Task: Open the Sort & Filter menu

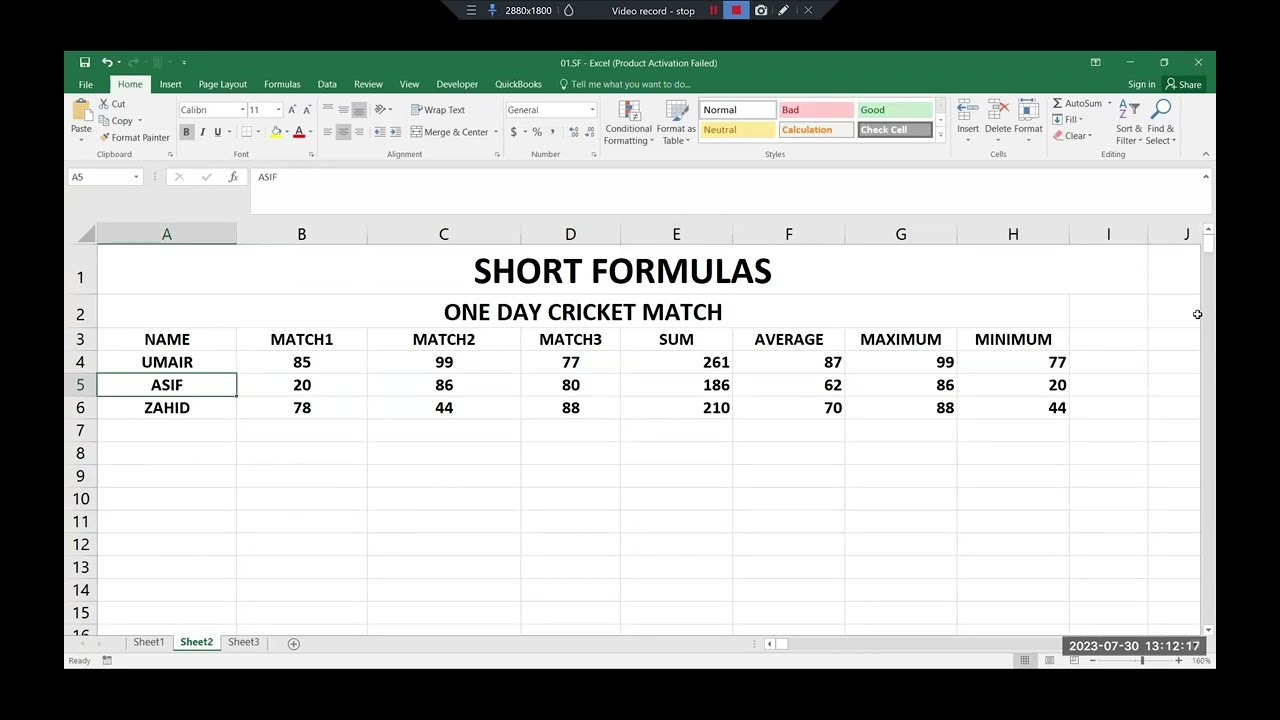Action: (x=1129, y=123)
